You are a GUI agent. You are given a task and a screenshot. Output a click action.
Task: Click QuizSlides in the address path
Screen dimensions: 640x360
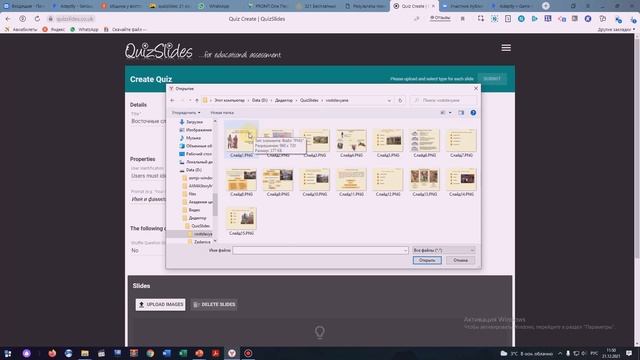click(309, 100)
